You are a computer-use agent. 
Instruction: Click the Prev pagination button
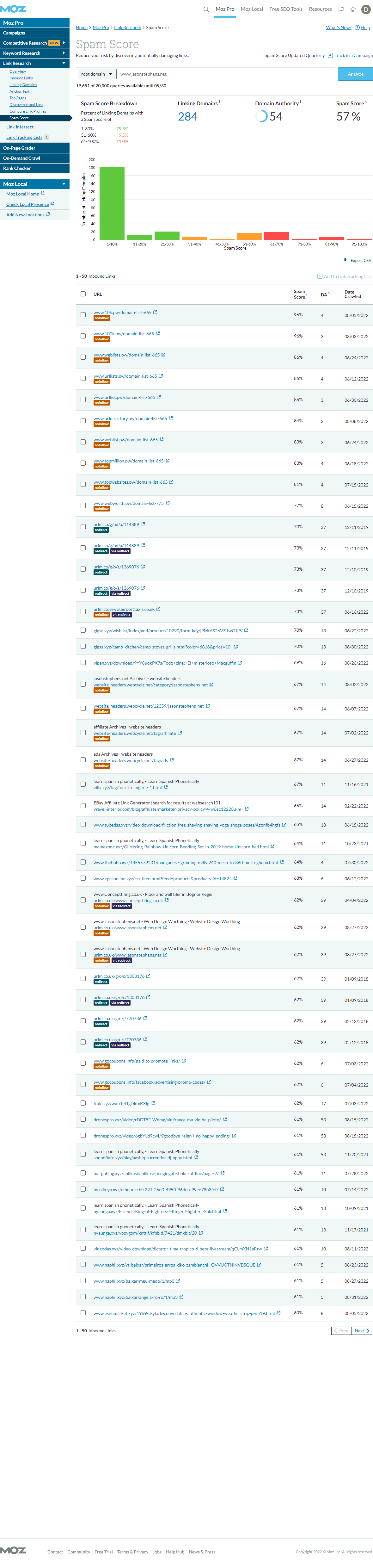(341, 1331)
